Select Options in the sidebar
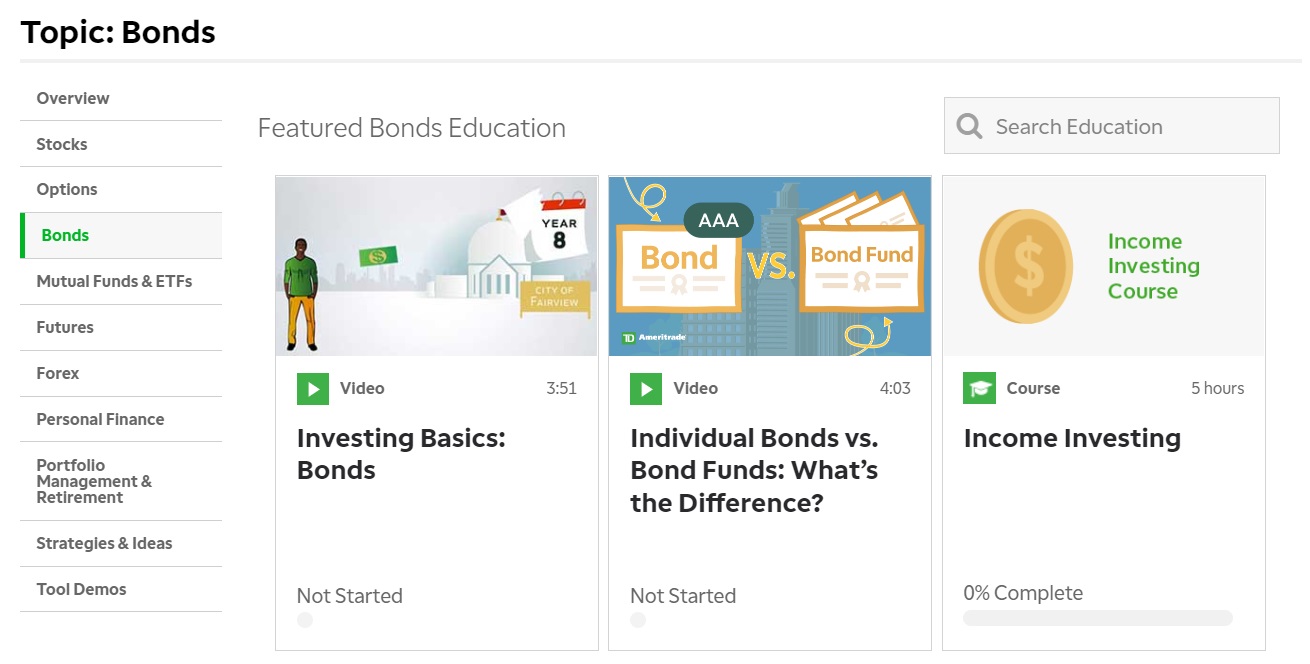This screenshot has width=1310, height=664. point(67,189)
